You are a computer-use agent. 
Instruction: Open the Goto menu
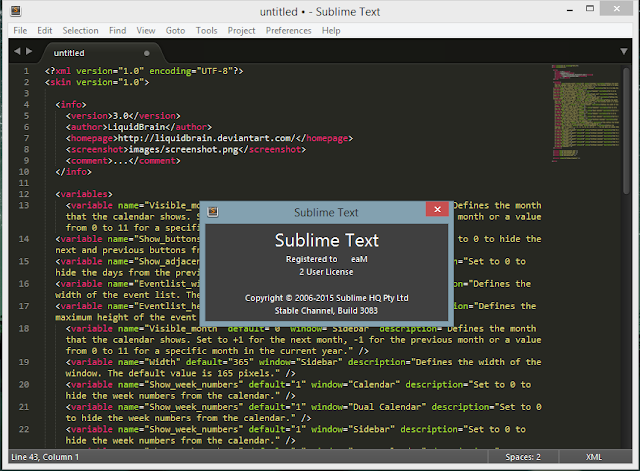click(x=175, y=31)
